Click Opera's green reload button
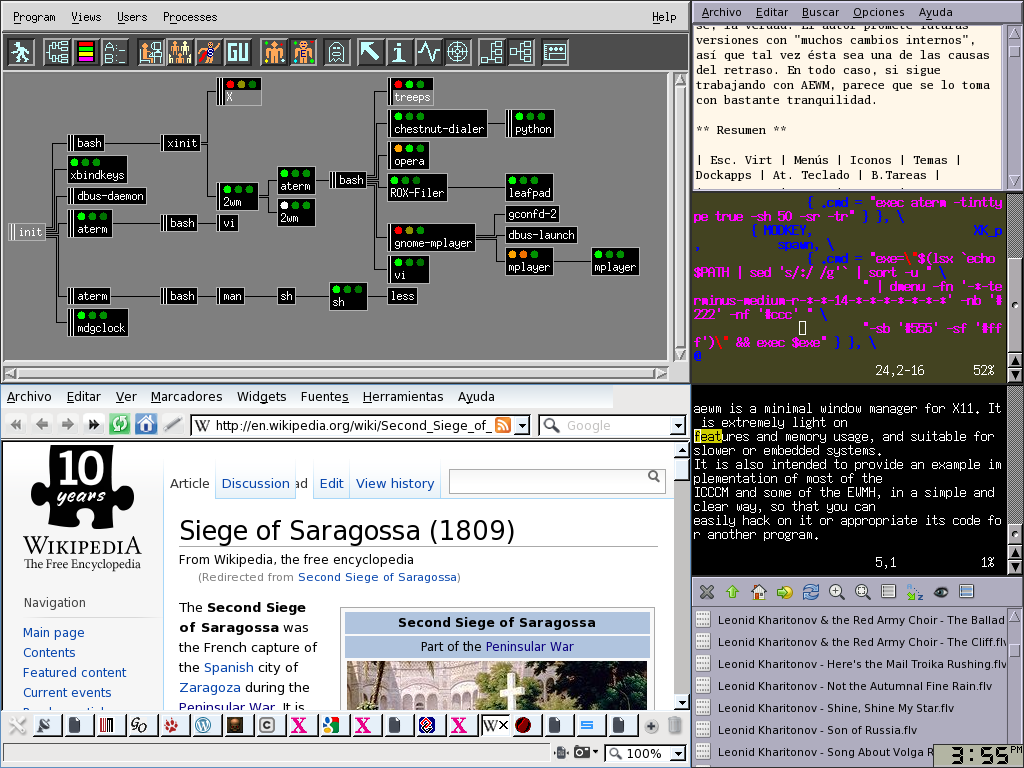 point(120,424)
